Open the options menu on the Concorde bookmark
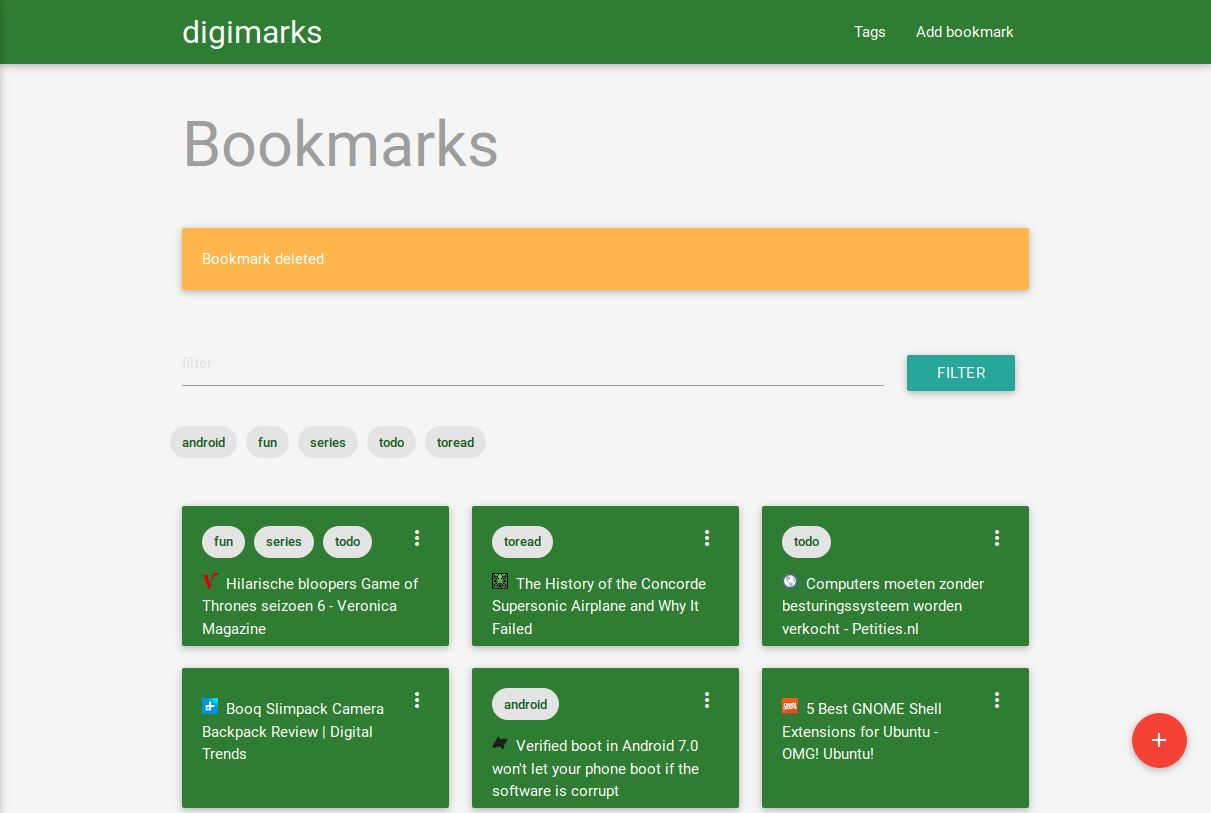The height and width of the screenshot is (813, 1211). (707, 537)
